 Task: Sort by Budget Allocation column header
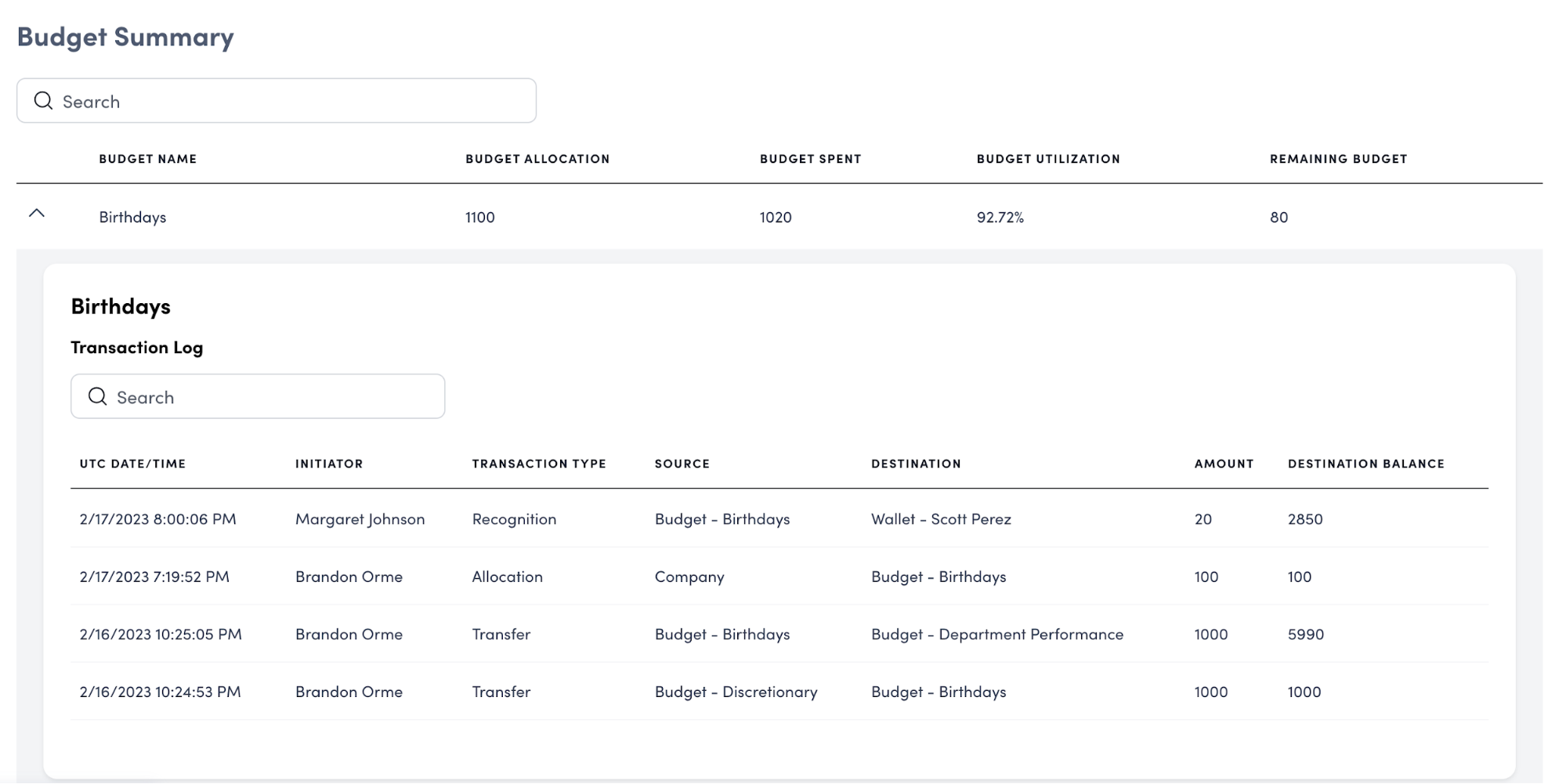click(537, 159)
